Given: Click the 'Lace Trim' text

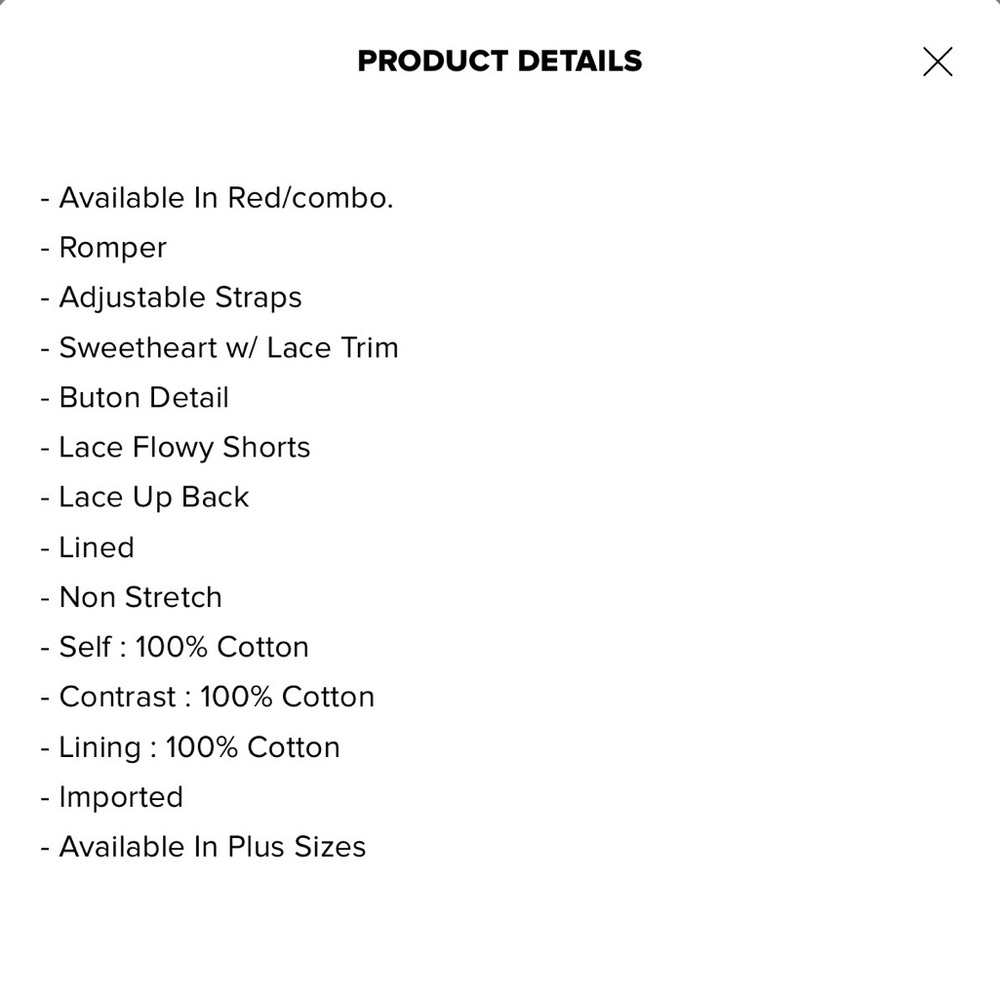Looking at the screenshot, I should pyautogui.click(x=332, y=348).
